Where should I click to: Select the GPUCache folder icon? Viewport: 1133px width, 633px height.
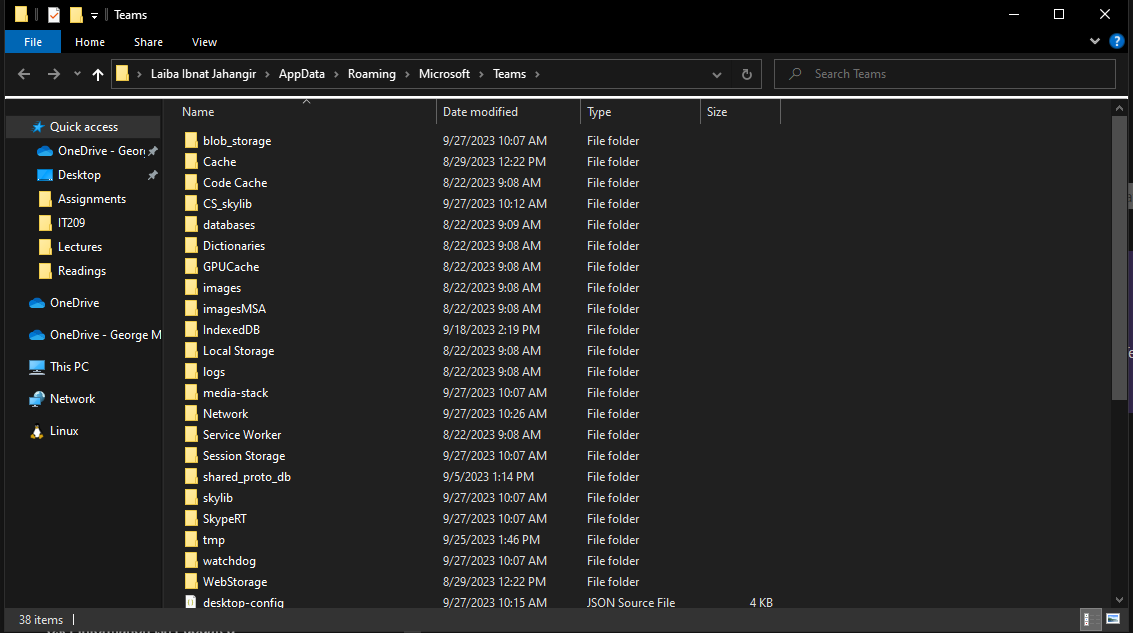click(x=191, y=266)
